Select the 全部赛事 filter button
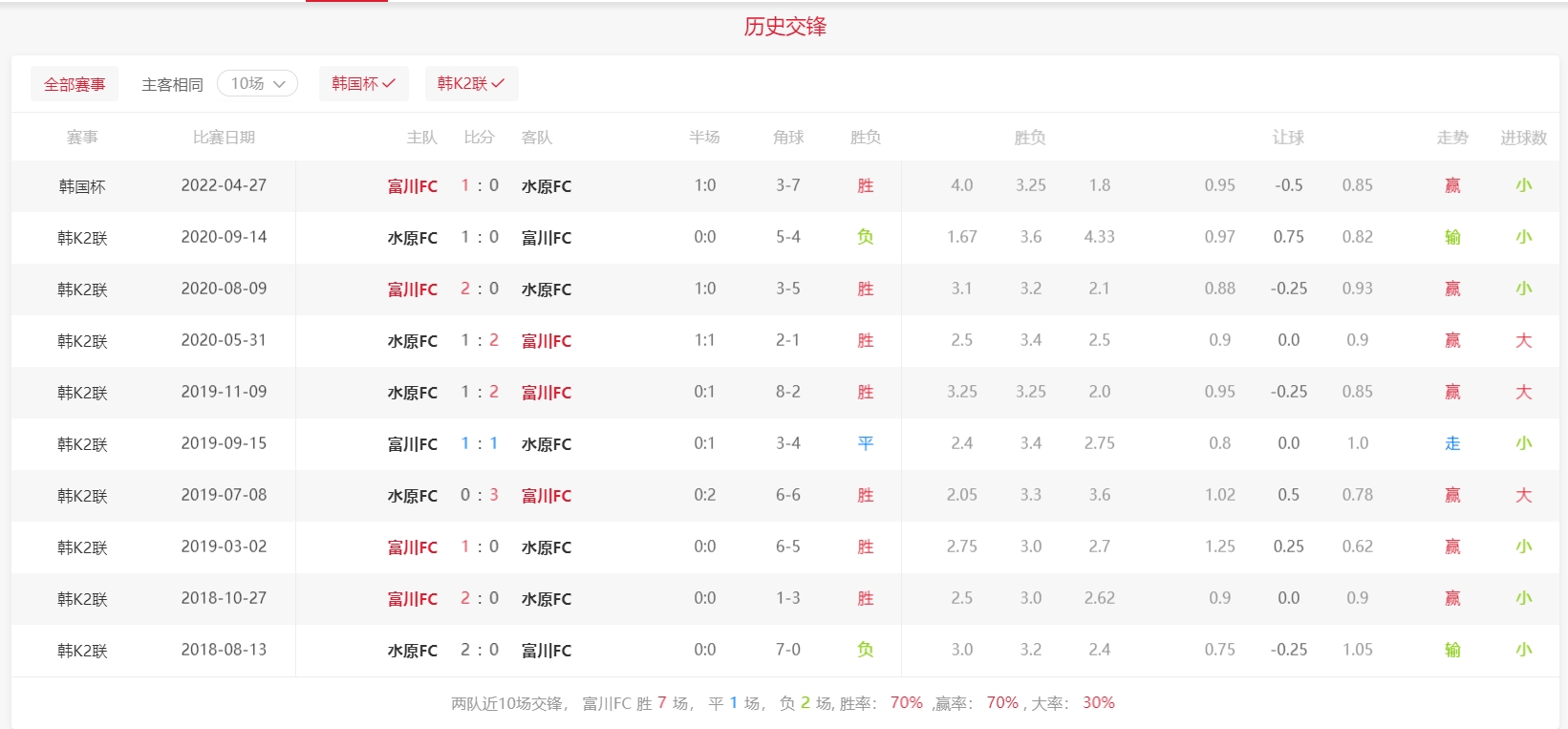The image size is (1568, 729). click(x=75, y=84)
